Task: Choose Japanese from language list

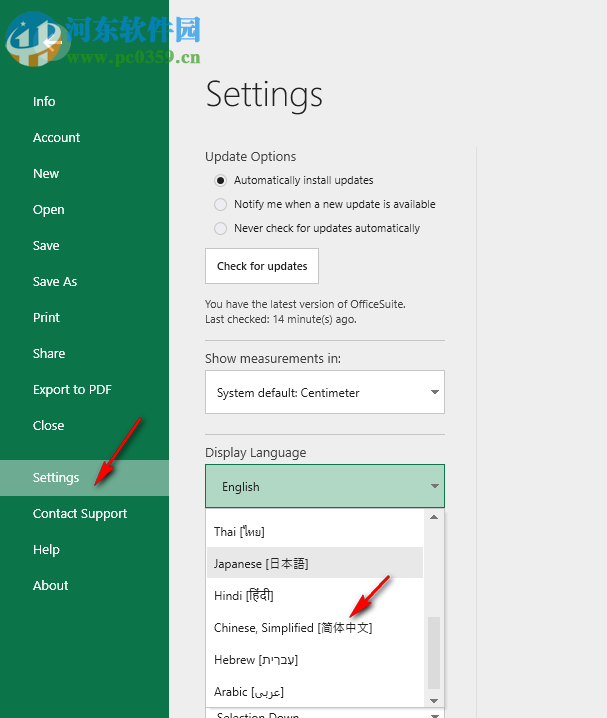Action: pyautogui.click(x=315, y=563)
